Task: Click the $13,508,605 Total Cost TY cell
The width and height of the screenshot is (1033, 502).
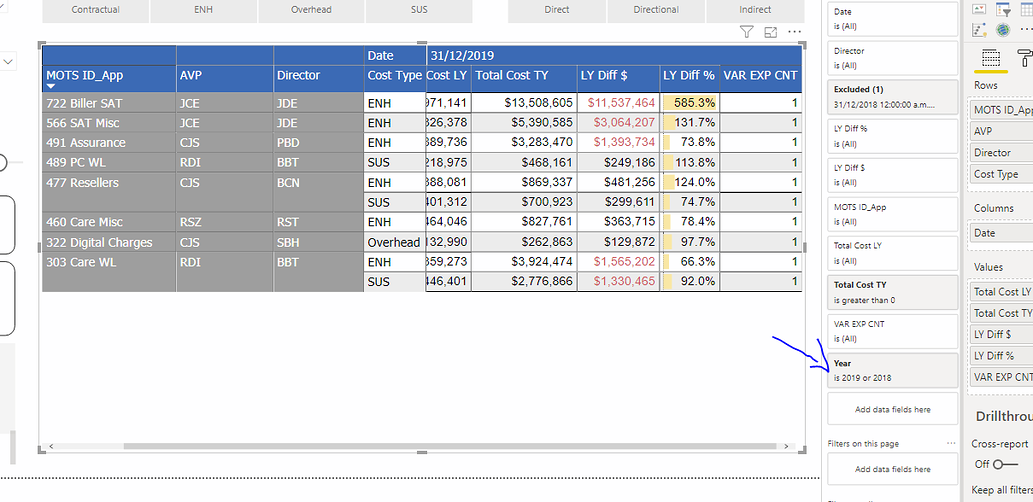Action: [524, 103]
